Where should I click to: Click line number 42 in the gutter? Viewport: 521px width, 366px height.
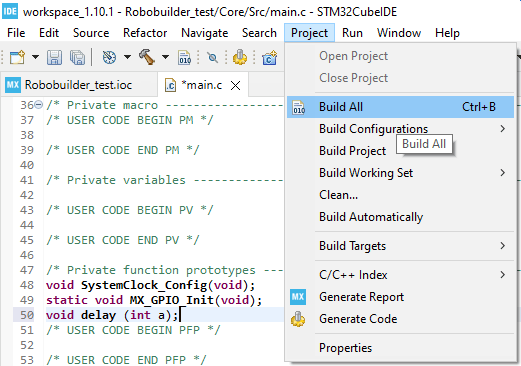(27, 195)
